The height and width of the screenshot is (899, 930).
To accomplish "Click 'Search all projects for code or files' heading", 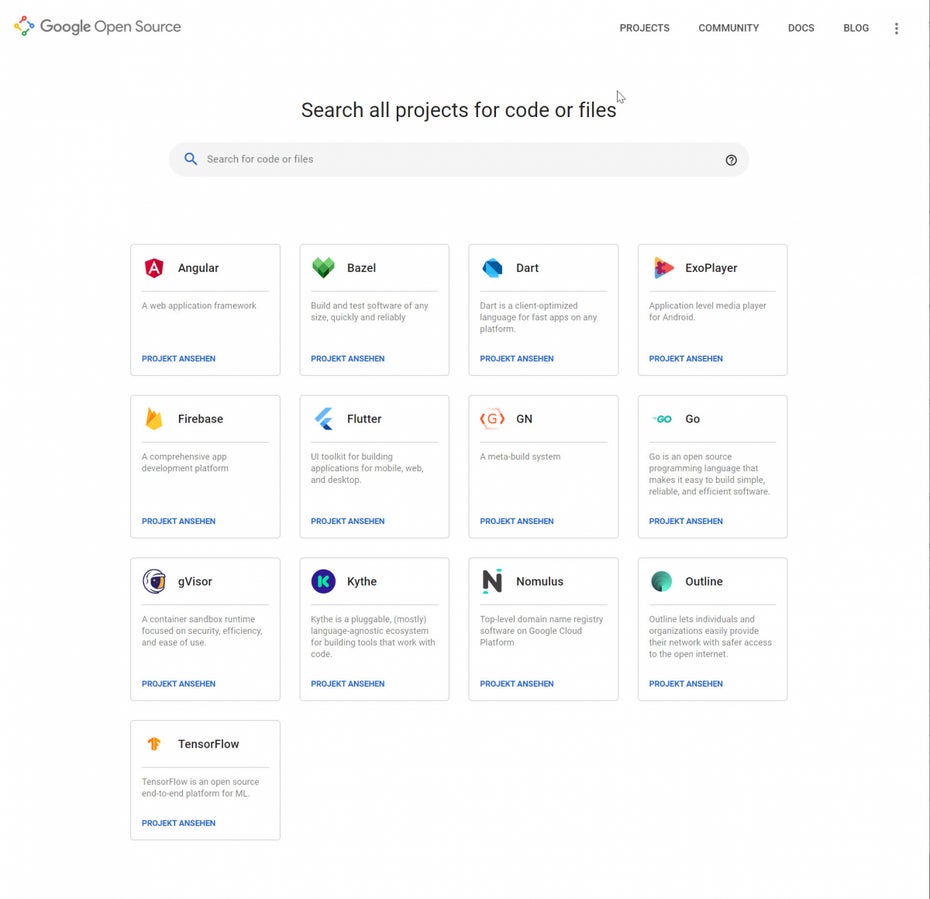I will (x=458, y=110).
